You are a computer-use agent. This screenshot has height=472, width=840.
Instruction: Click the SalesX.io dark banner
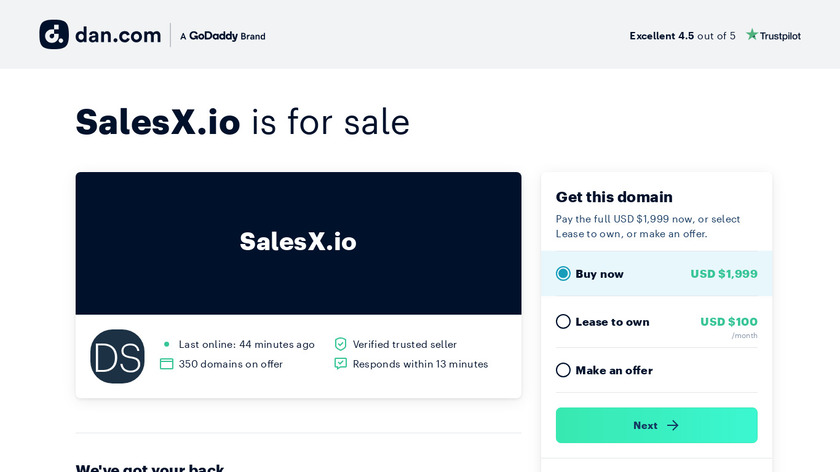[x=298, y=243]
